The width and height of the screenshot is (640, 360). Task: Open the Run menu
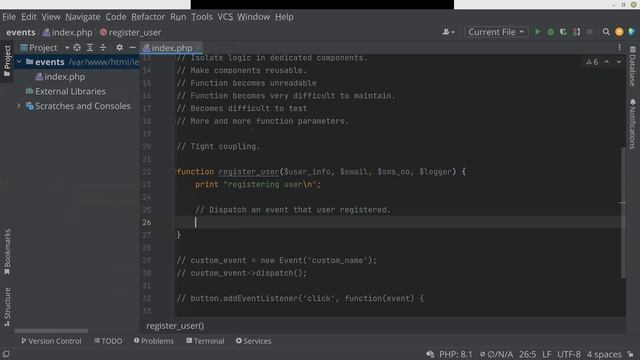click(x=178, y=17)
